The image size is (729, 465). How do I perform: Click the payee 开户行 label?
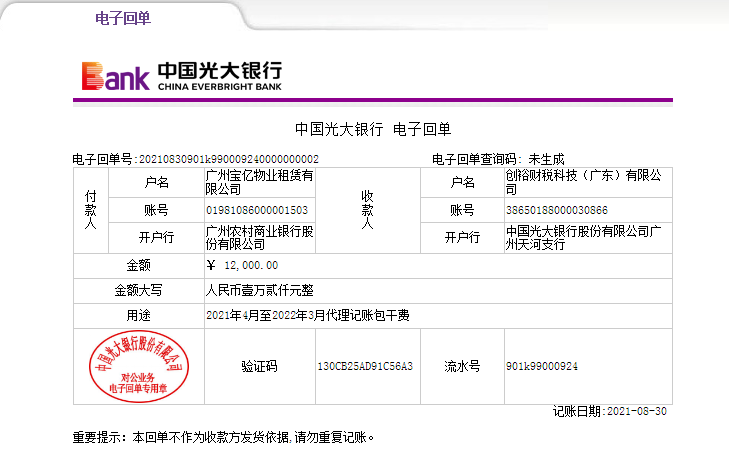(462, 238)
